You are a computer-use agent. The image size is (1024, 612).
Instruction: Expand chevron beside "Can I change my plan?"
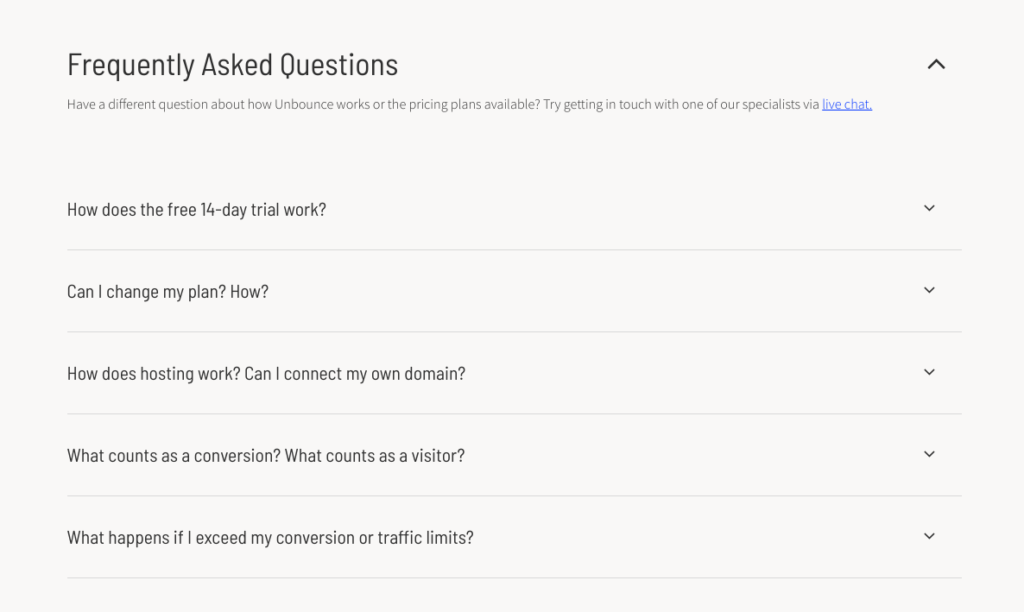click(x=929, y=290)
